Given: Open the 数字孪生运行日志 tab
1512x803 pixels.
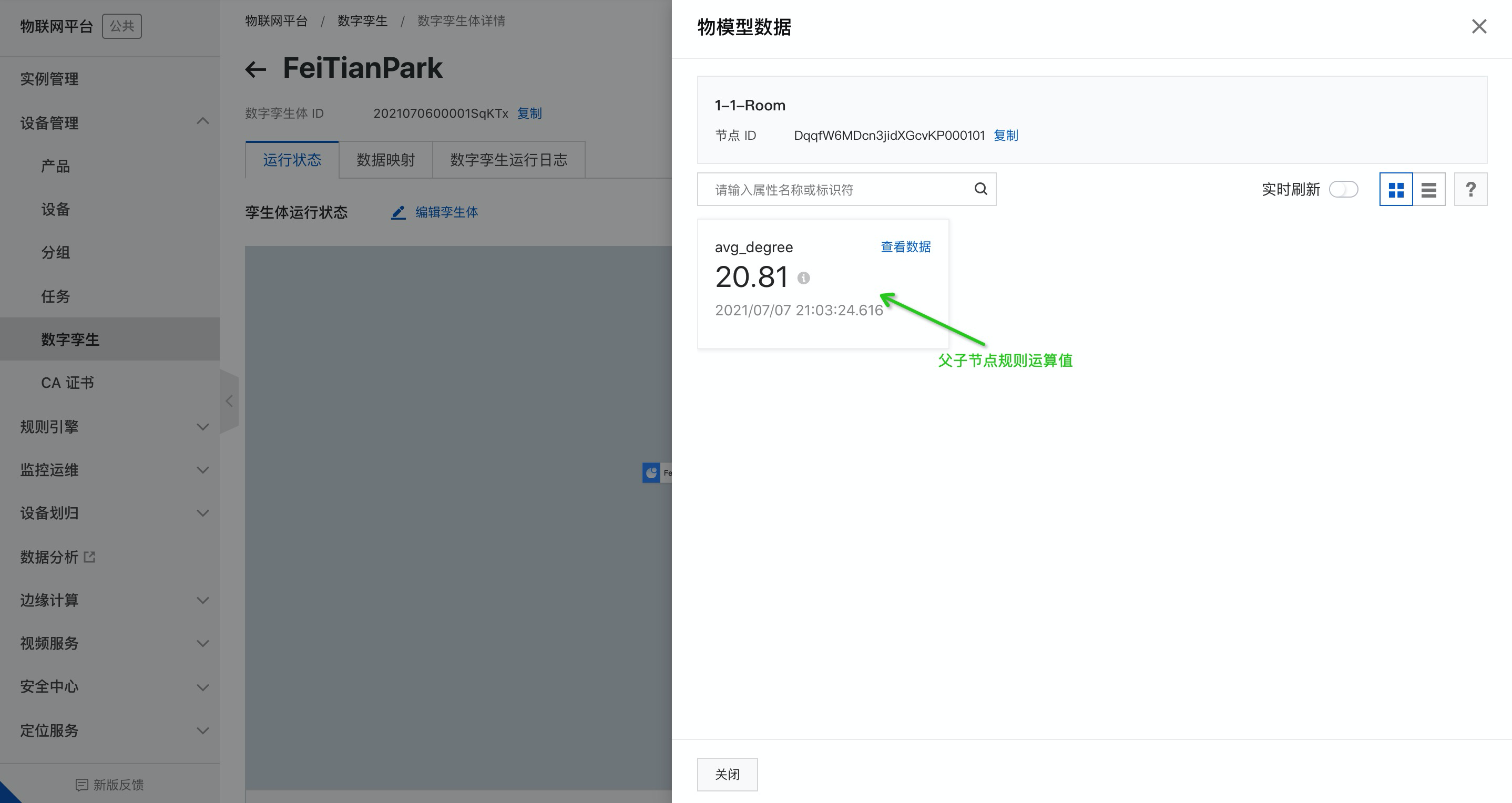Looking at the screenshot, I should coord(508,160).
